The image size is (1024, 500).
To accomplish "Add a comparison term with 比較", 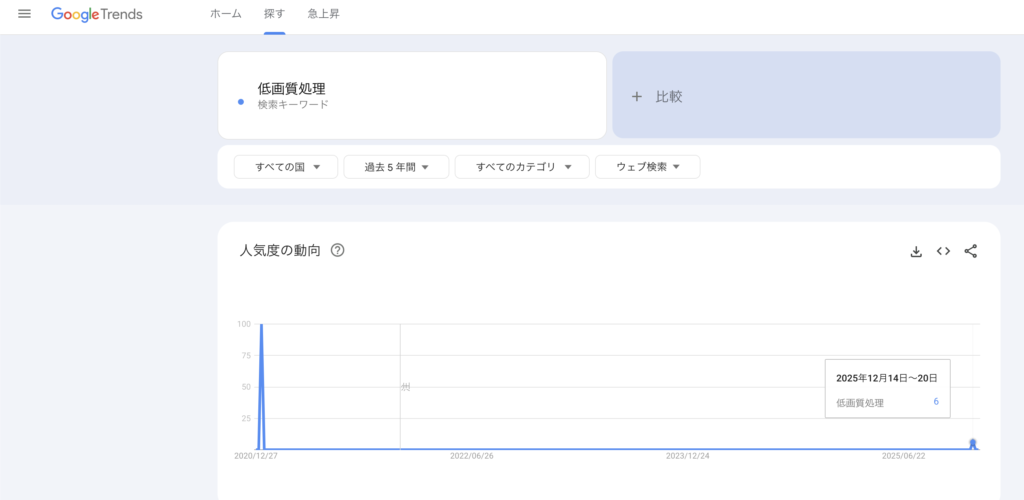I will pyautogui.click(x=805, y=96).
